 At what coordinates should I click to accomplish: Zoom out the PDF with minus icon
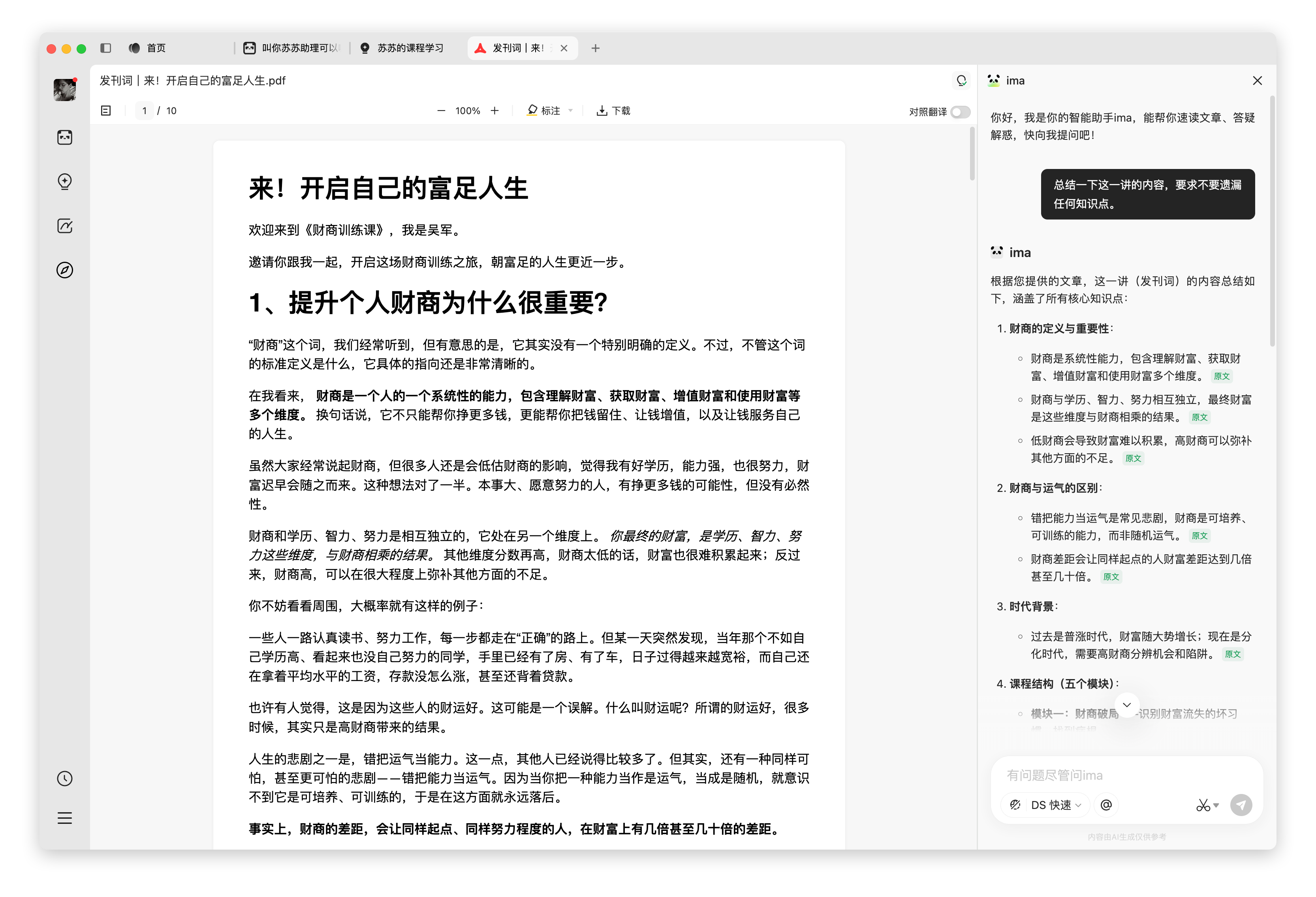click(441, 111)
